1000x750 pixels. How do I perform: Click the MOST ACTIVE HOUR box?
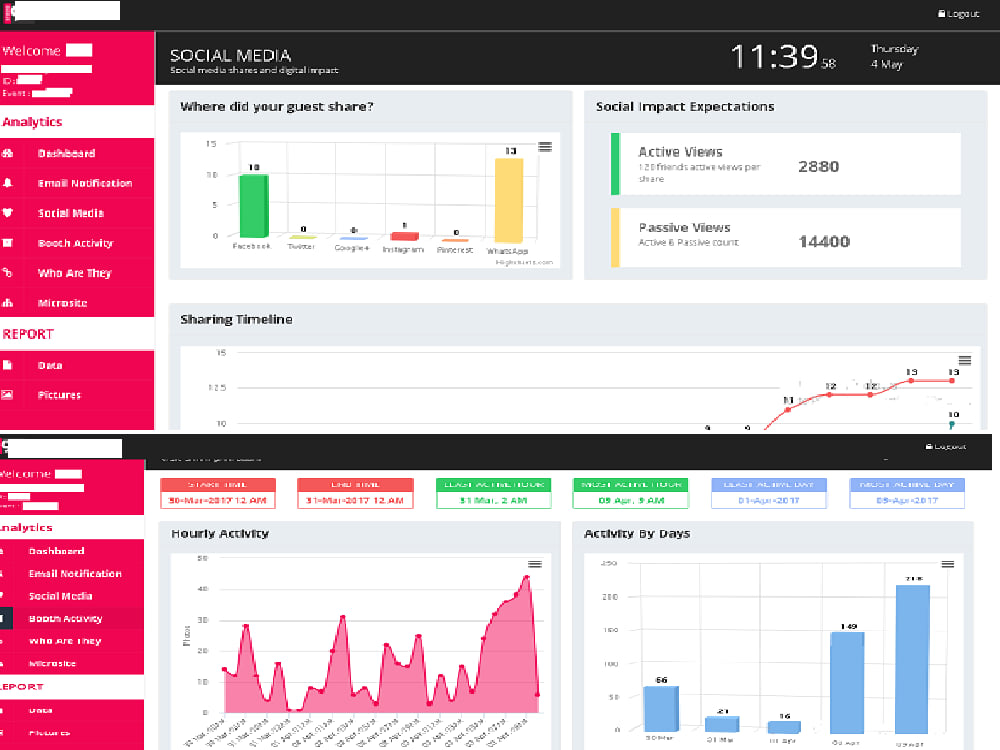pyautogui.click(x=631, y=494)
